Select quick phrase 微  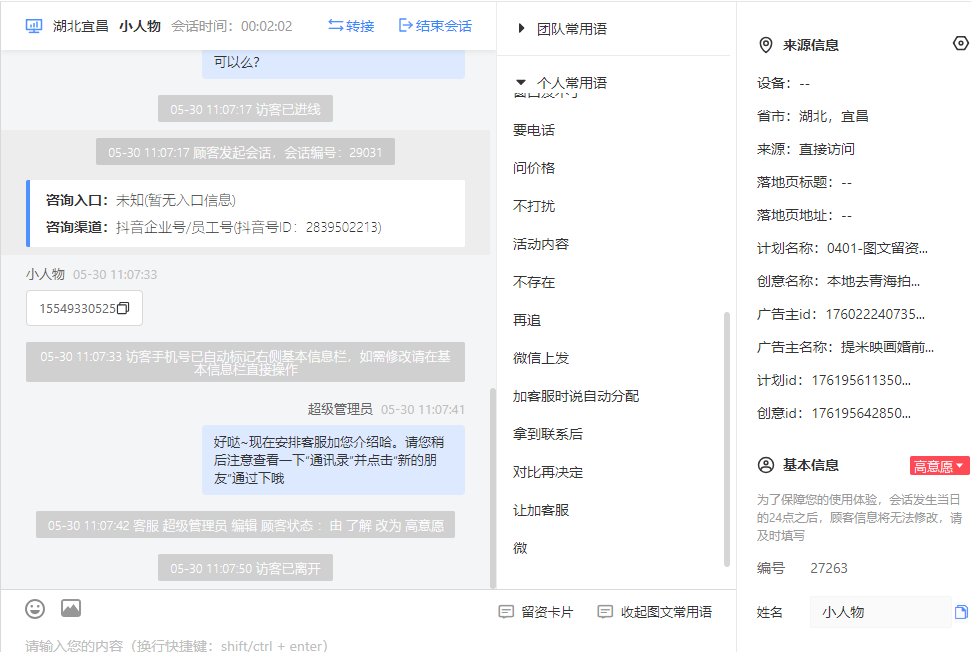pos(520,548)
